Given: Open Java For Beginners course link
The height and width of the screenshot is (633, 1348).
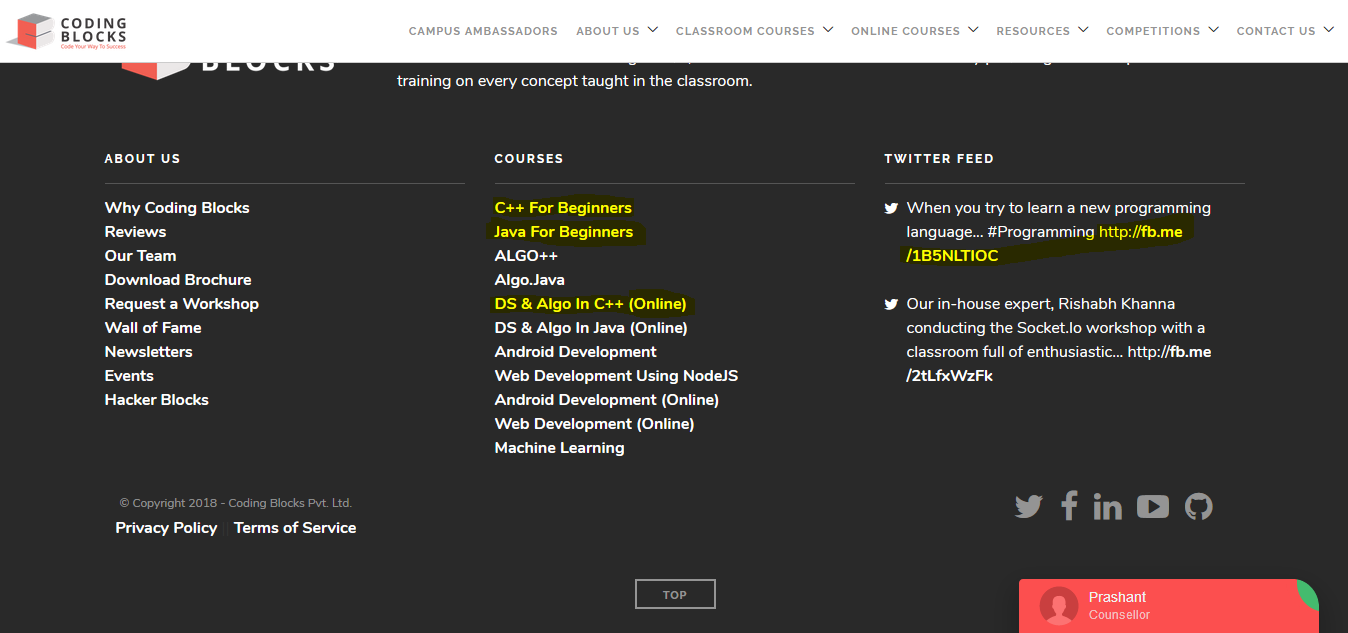Looking at the screenshot, I should [564, 232].
